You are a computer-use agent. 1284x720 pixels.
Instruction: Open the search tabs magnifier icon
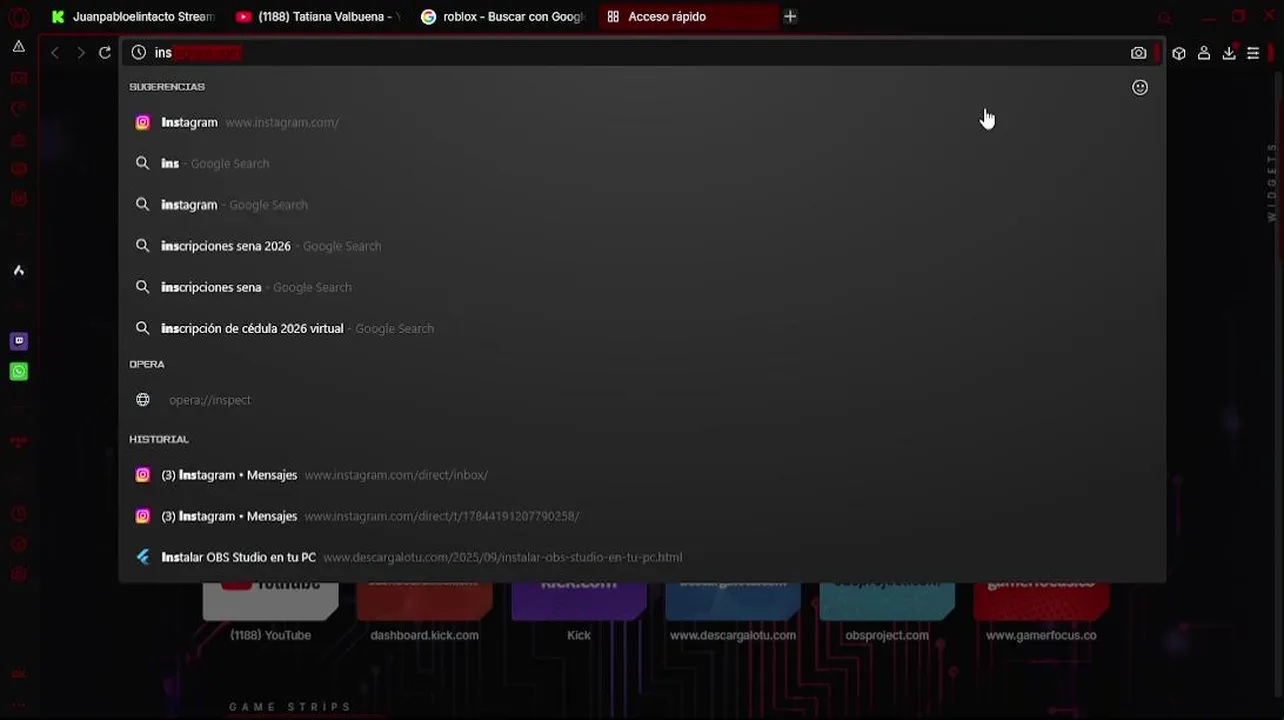[1165, 17]
